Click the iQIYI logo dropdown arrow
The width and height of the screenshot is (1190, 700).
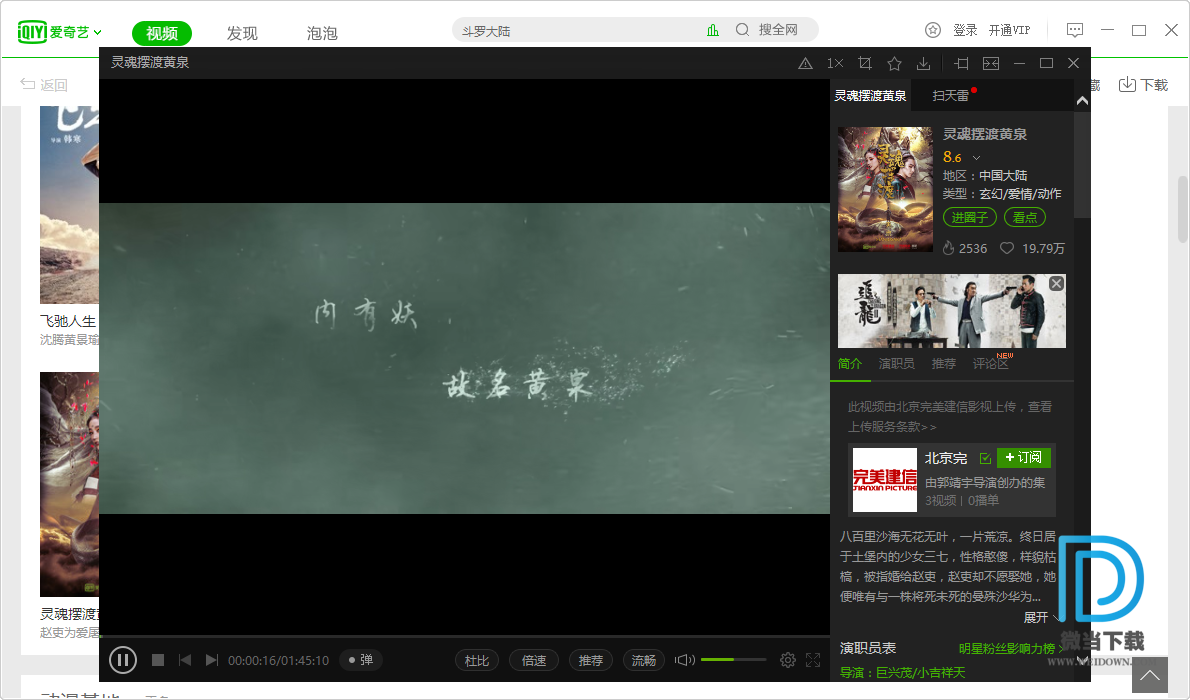coord(97,33)
